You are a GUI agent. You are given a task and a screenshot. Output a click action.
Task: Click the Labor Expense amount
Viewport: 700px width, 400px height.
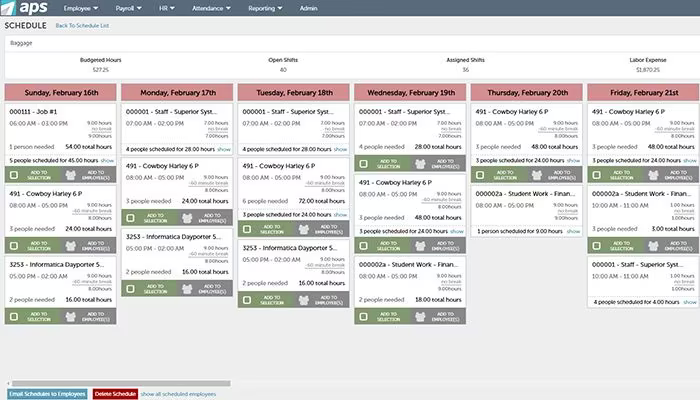coord(648,70)
